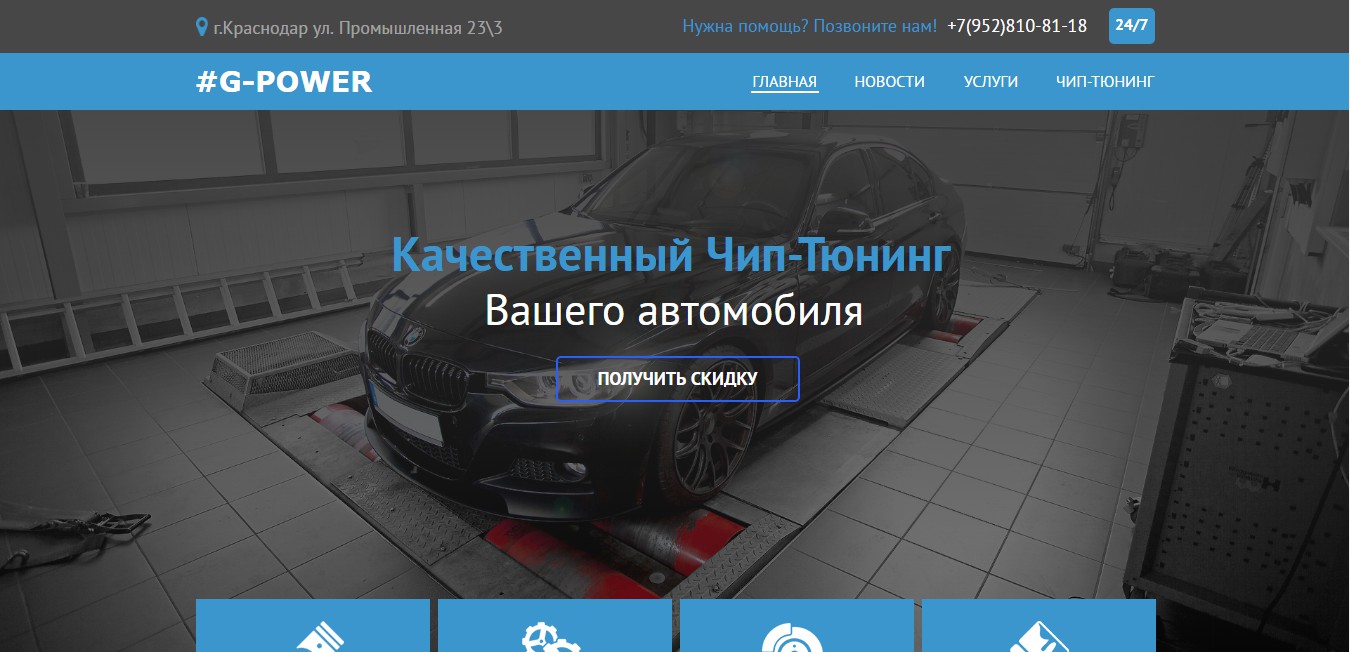
Task: Open the paint brush icon service card
Action: [1039, 626]
